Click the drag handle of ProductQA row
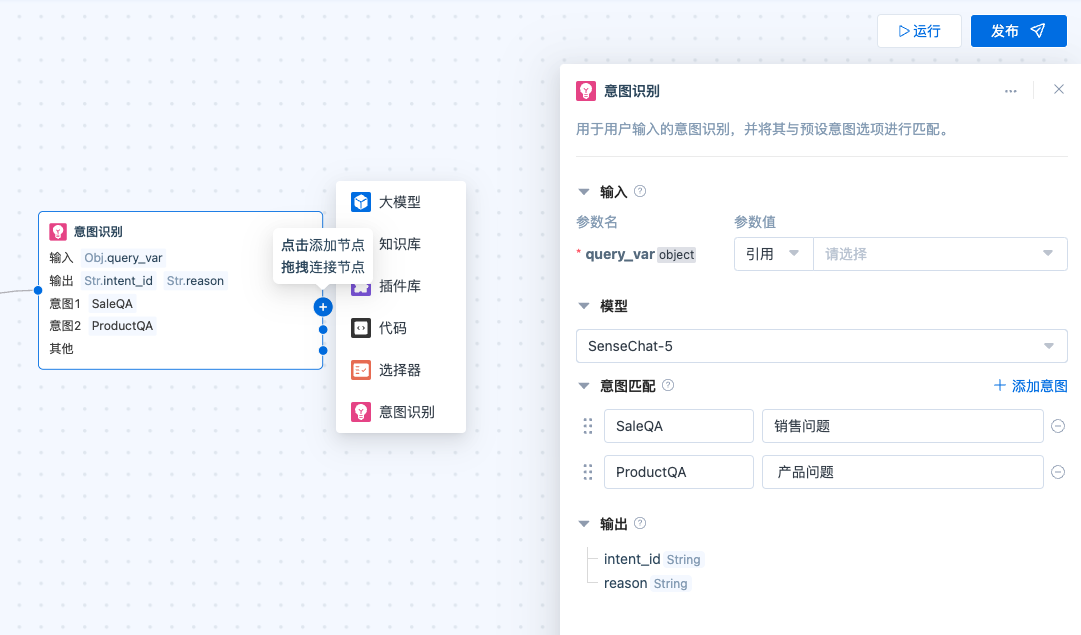1081x635 pixels. point(588,472)
